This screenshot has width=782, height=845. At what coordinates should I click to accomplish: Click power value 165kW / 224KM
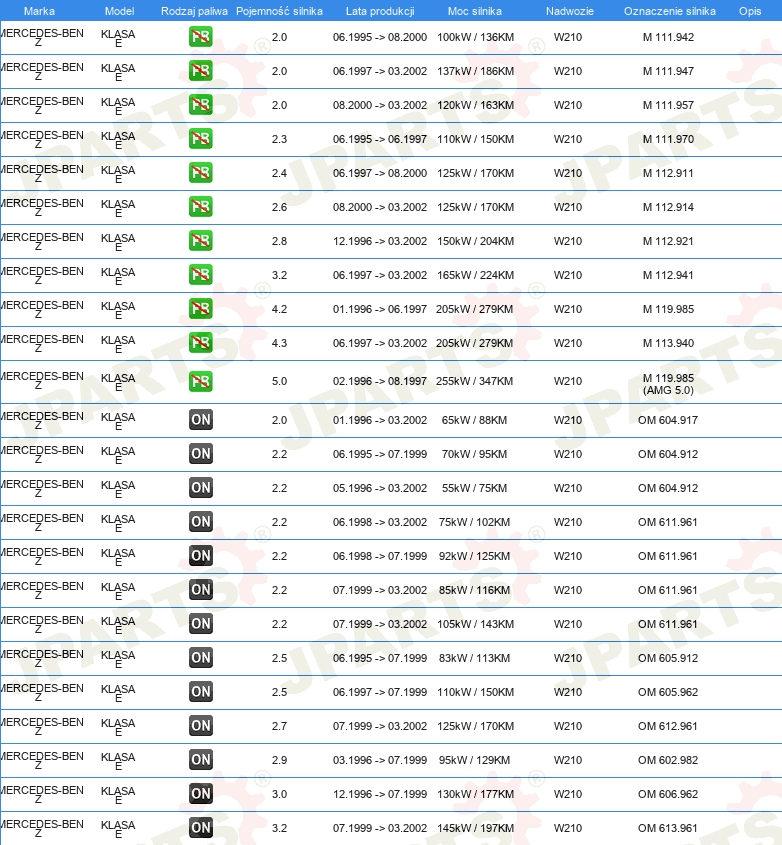[x=475, y=275]
